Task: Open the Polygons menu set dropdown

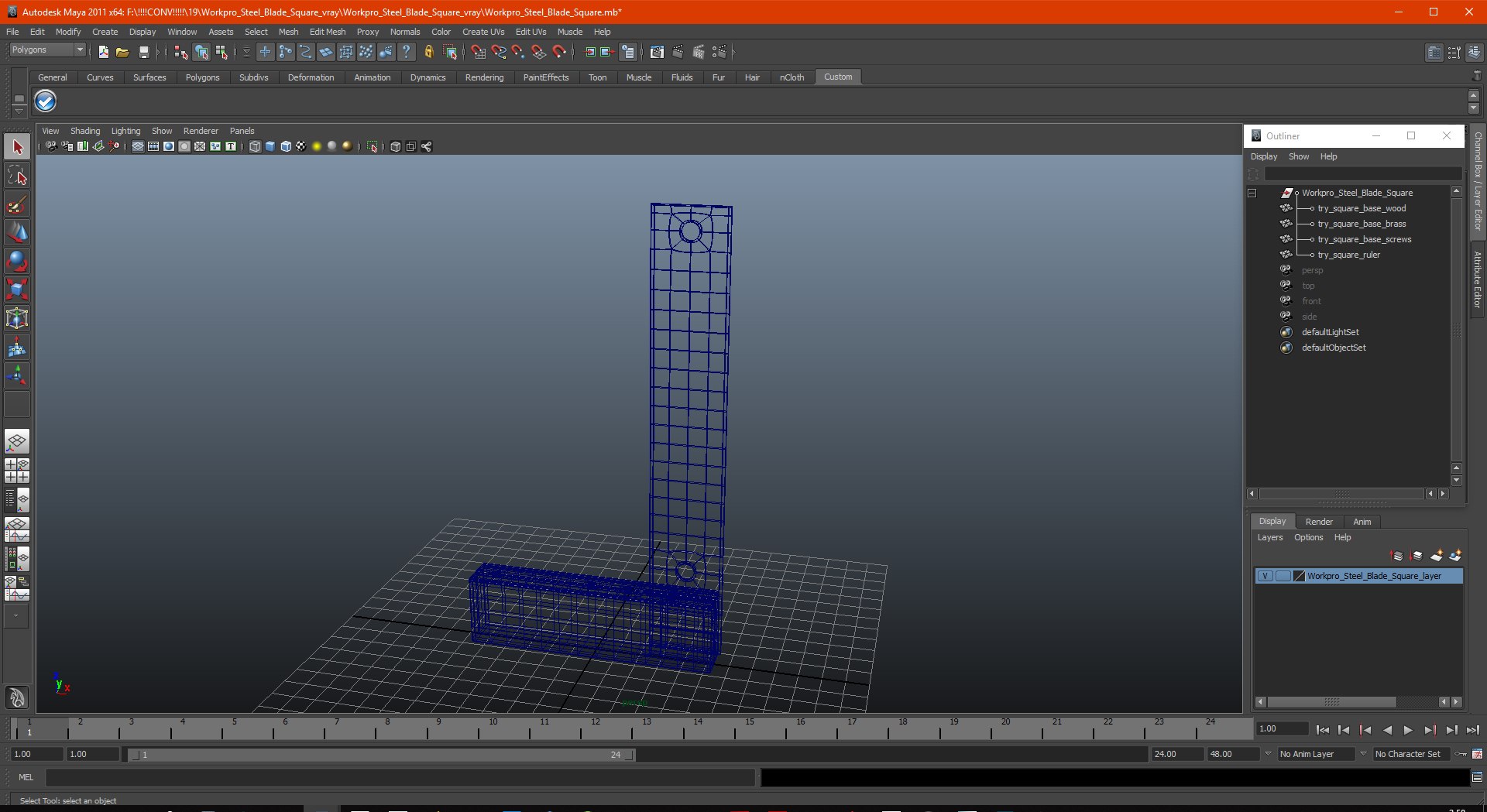Action: [47, 50]
